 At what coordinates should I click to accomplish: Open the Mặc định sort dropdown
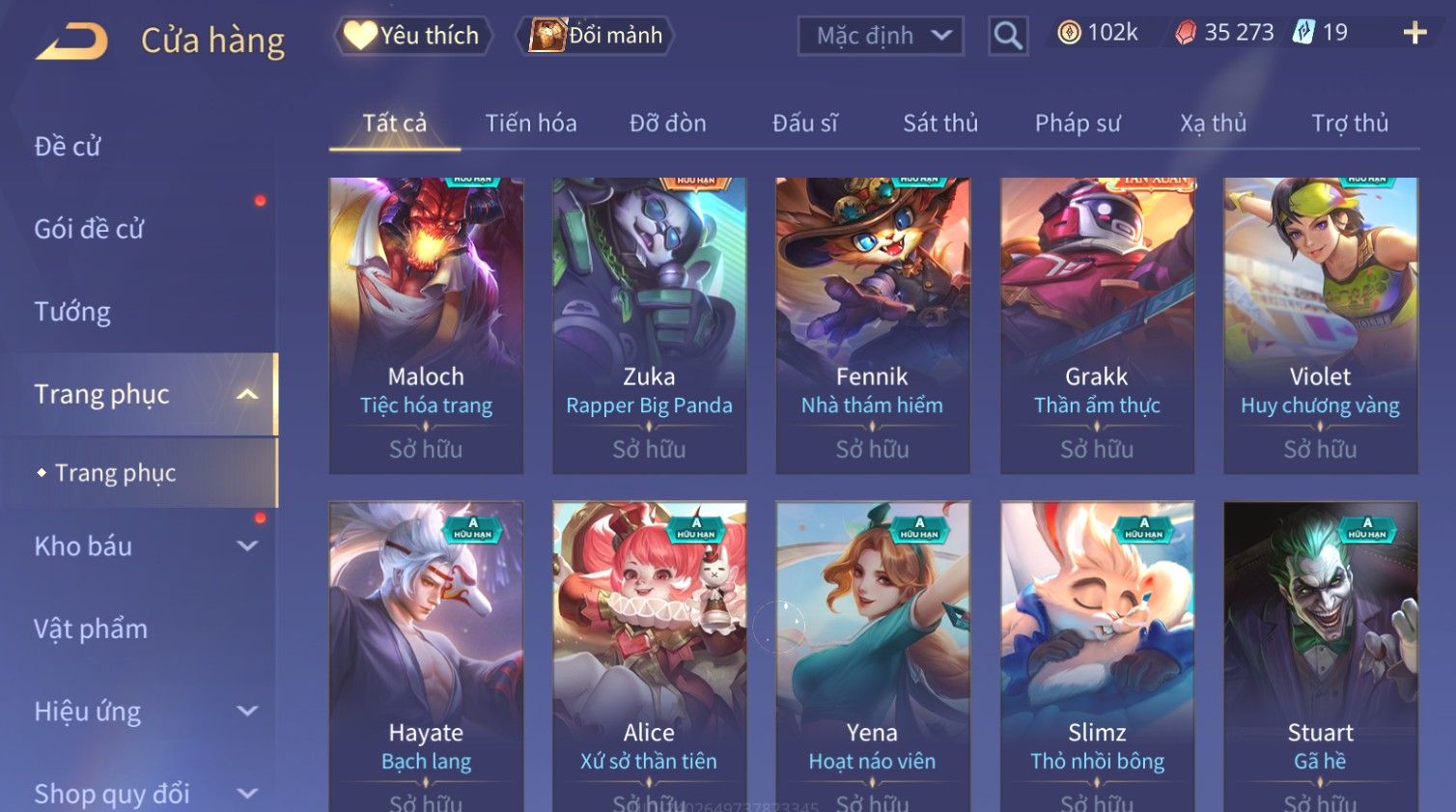(881, 37)
